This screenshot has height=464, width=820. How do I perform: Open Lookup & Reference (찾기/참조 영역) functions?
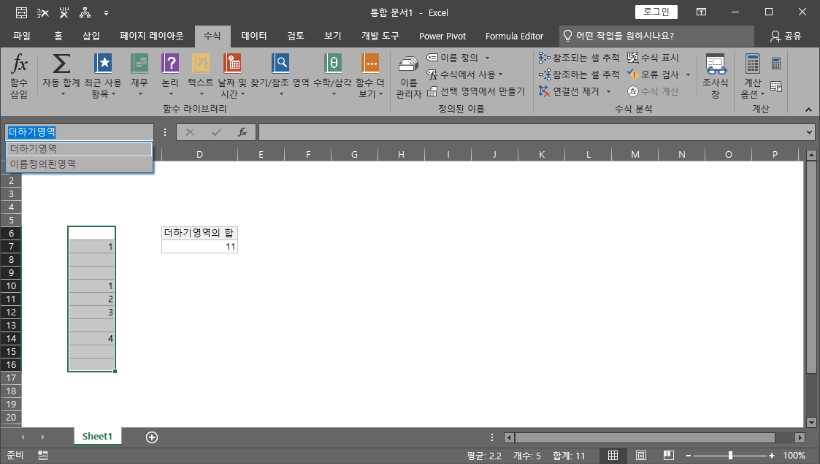(280, 76)
